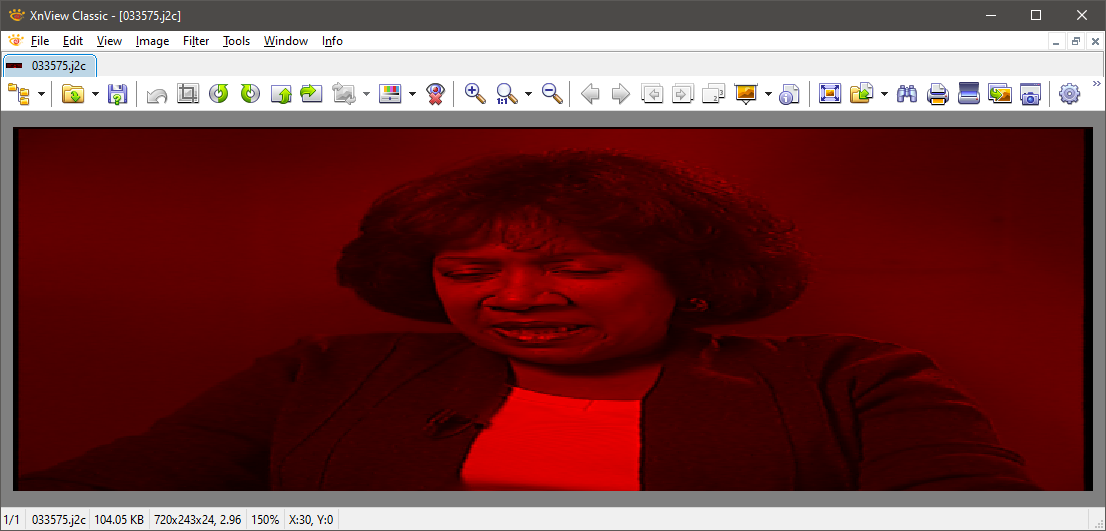Open the batch convert images icon
The height and width of the screenshot is (531, 1106).
(x=999, y=94)
